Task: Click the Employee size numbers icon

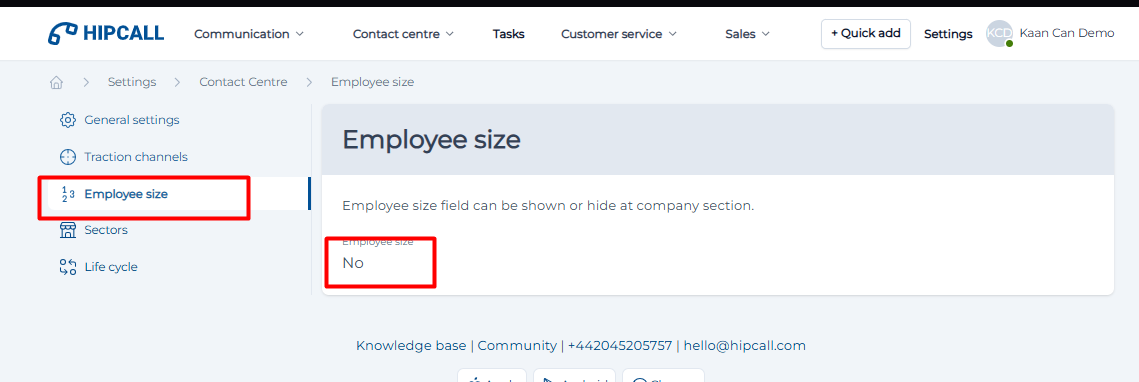Action: tap(68, 194)
